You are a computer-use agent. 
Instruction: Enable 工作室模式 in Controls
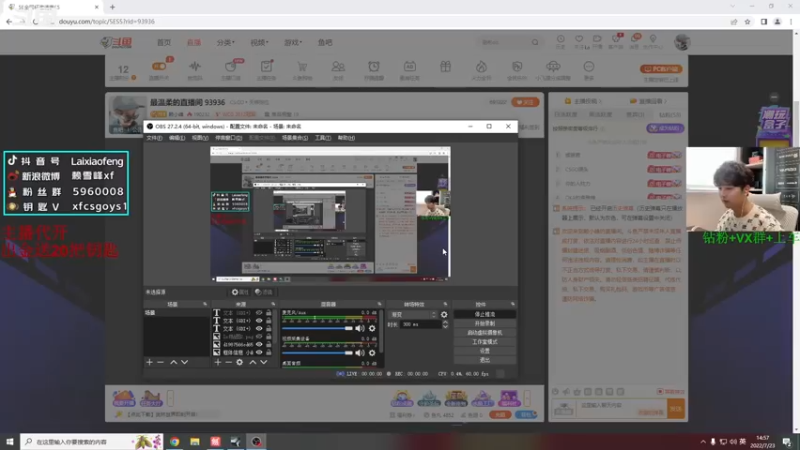484,342
